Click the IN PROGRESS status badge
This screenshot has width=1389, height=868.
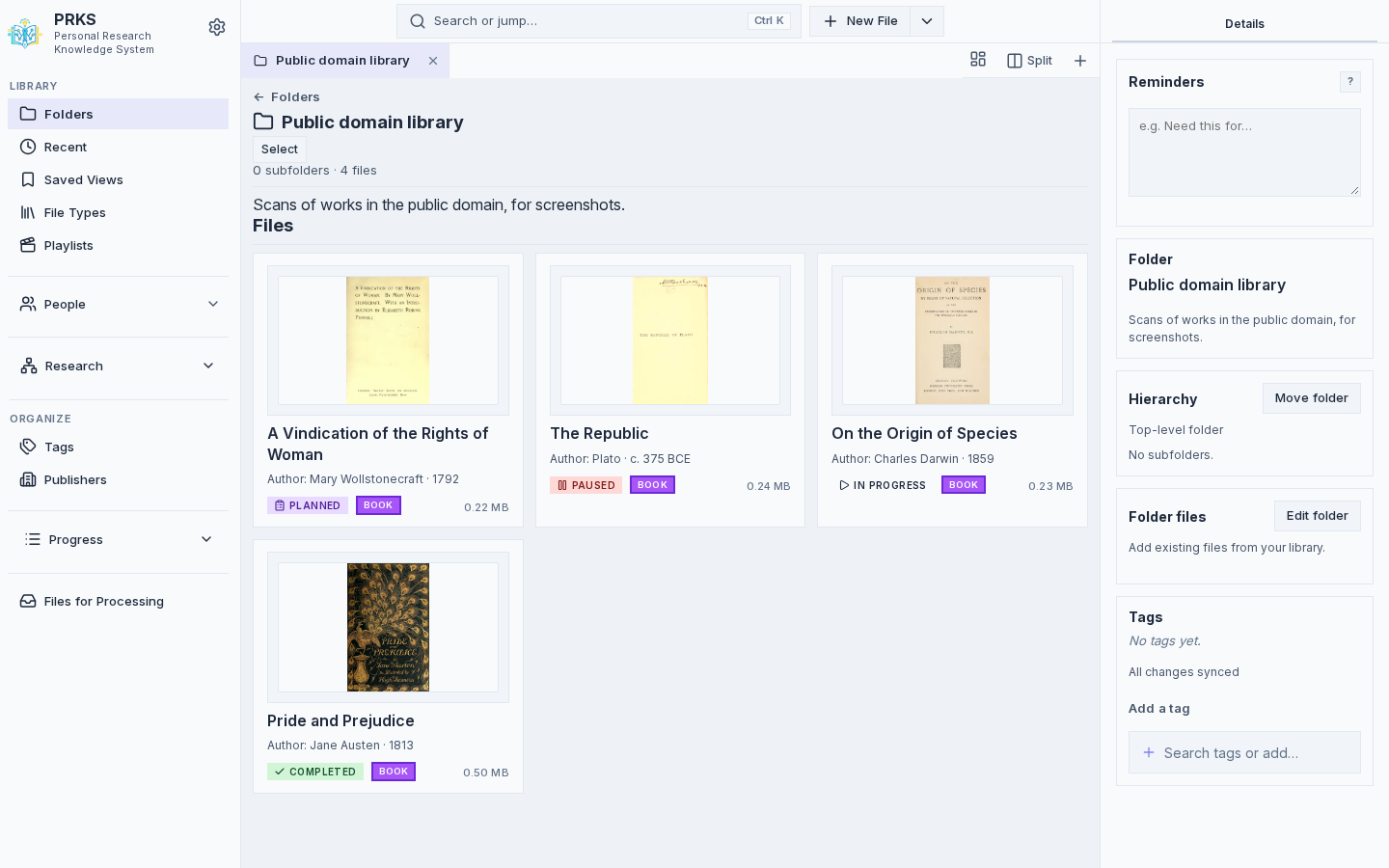883,485
